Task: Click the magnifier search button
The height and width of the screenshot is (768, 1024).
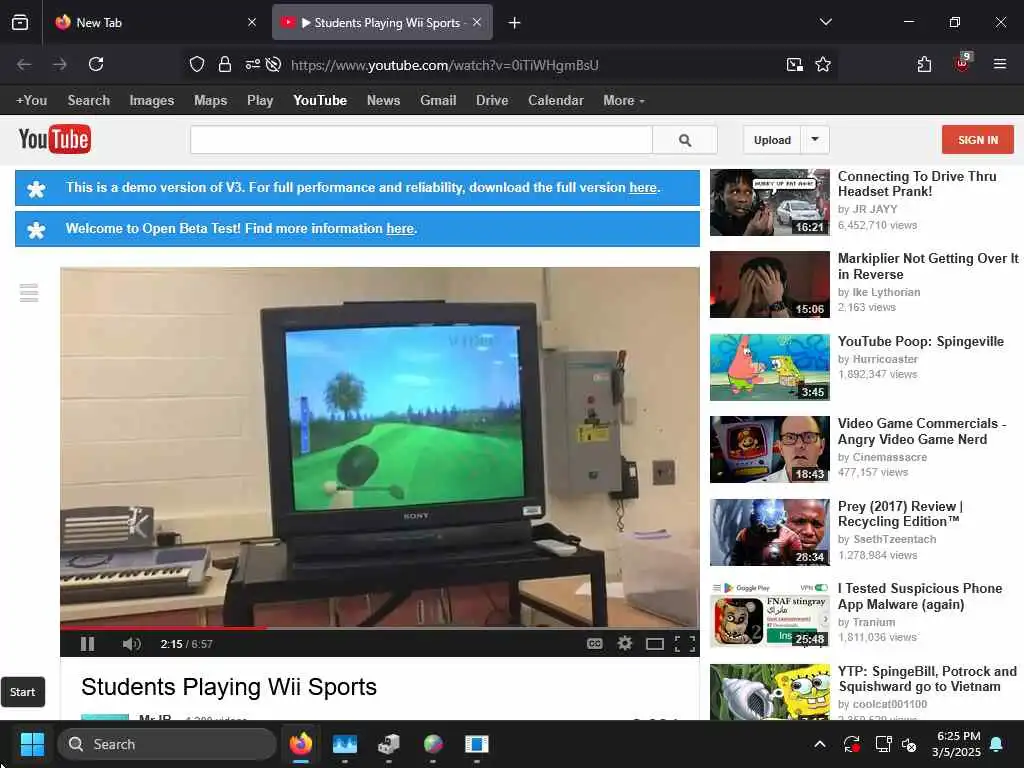Action: coord(684,140)
